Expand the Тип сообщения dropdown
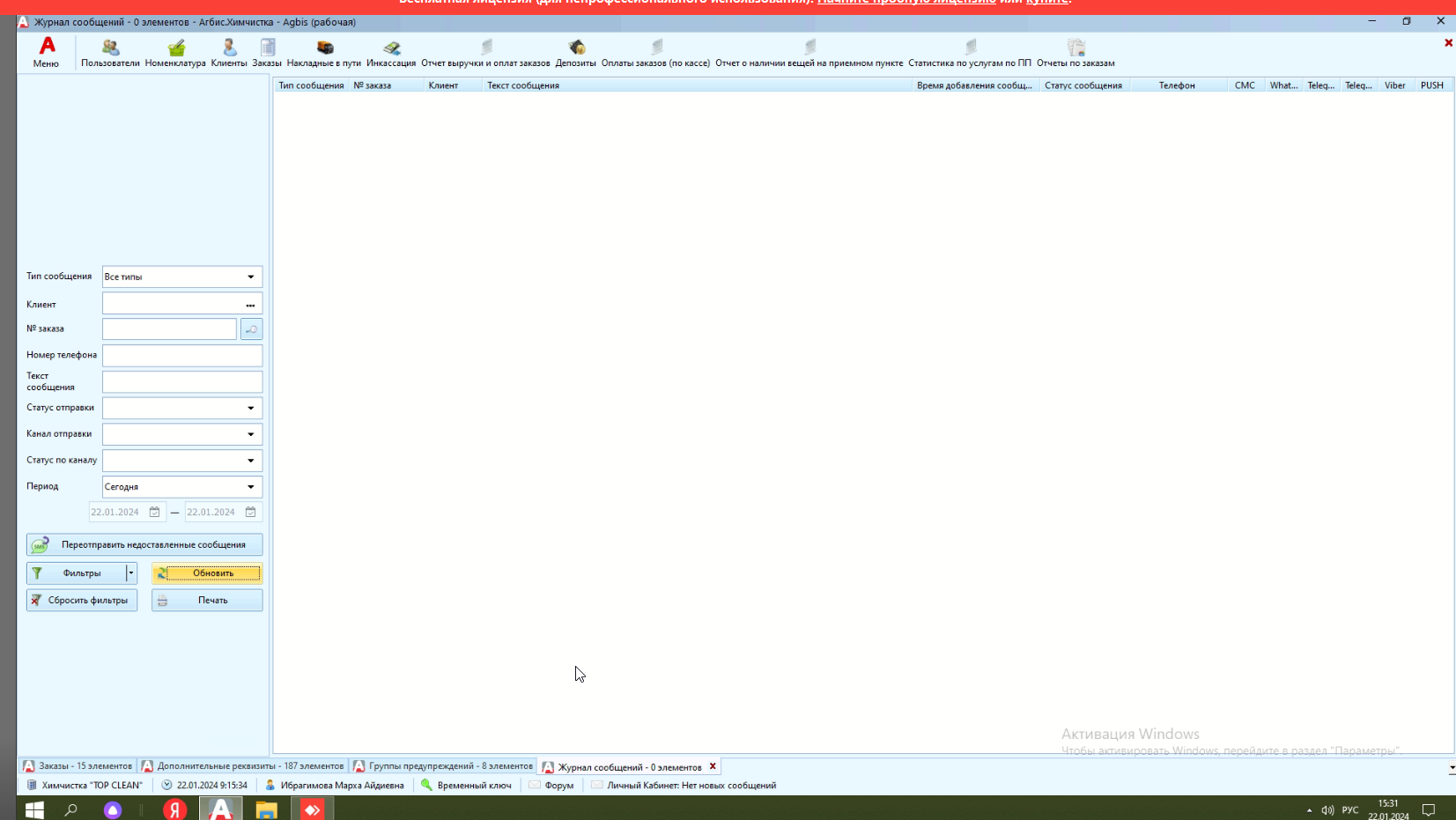Viewport: 1456px width, 820px height. pyautogui.click(x=251, y=277)
